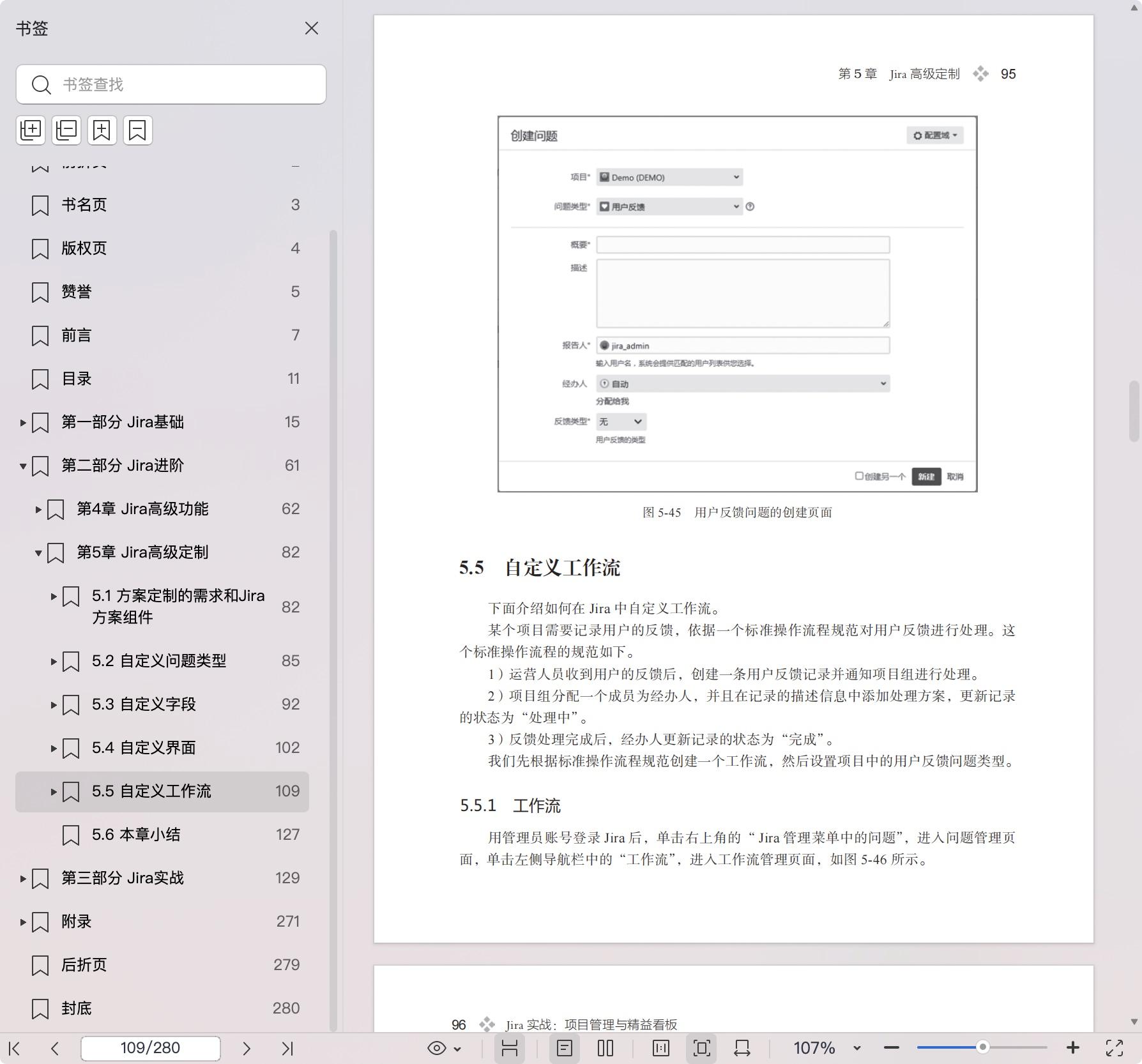Select 第5章 Jira高级定制 bookmark text
Screen dimensions: 1142x1064
[x=142, y=552]
